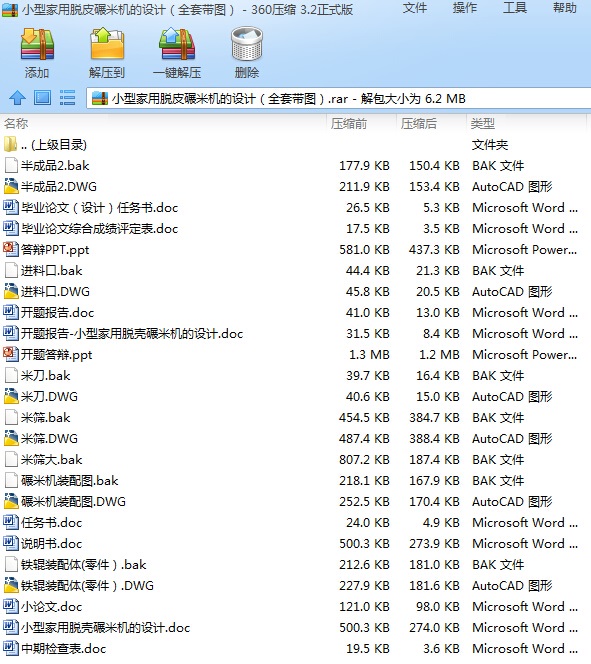Select the 米筛大.bak file icon
Image resolution: width=591 pixels, height=664 pixels.
11,459
